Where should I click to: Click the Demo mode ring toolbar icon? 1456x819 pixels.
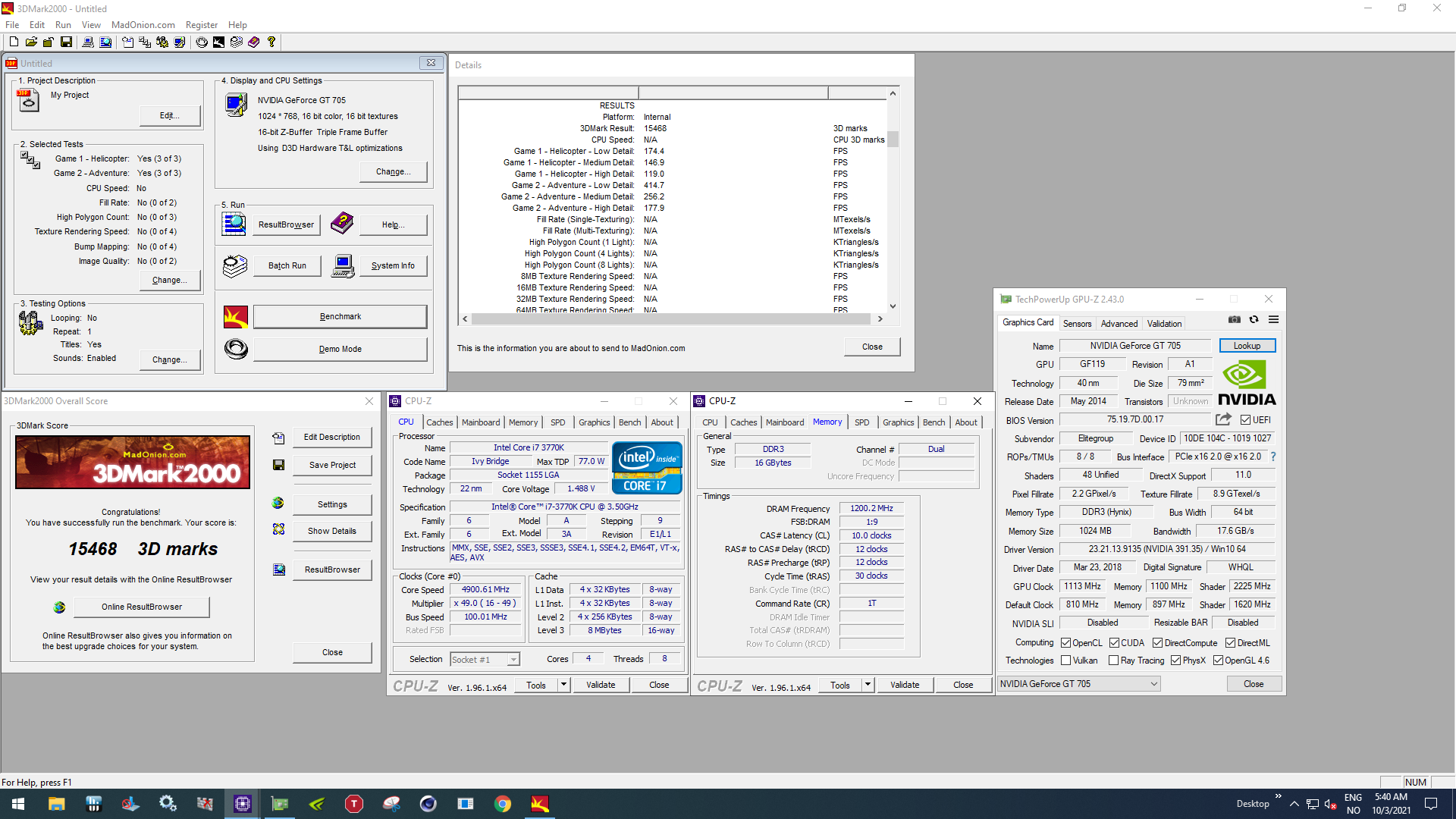click(202, 42)
